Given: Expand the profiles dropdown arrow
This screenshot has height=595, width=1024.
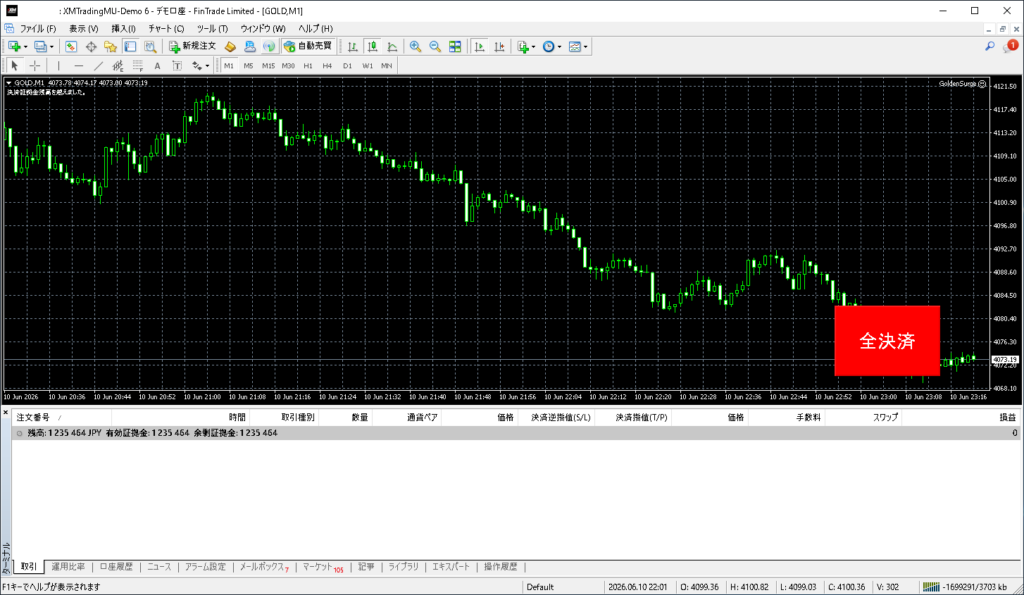Looking at the screenshot, I should tap(52, 47).
